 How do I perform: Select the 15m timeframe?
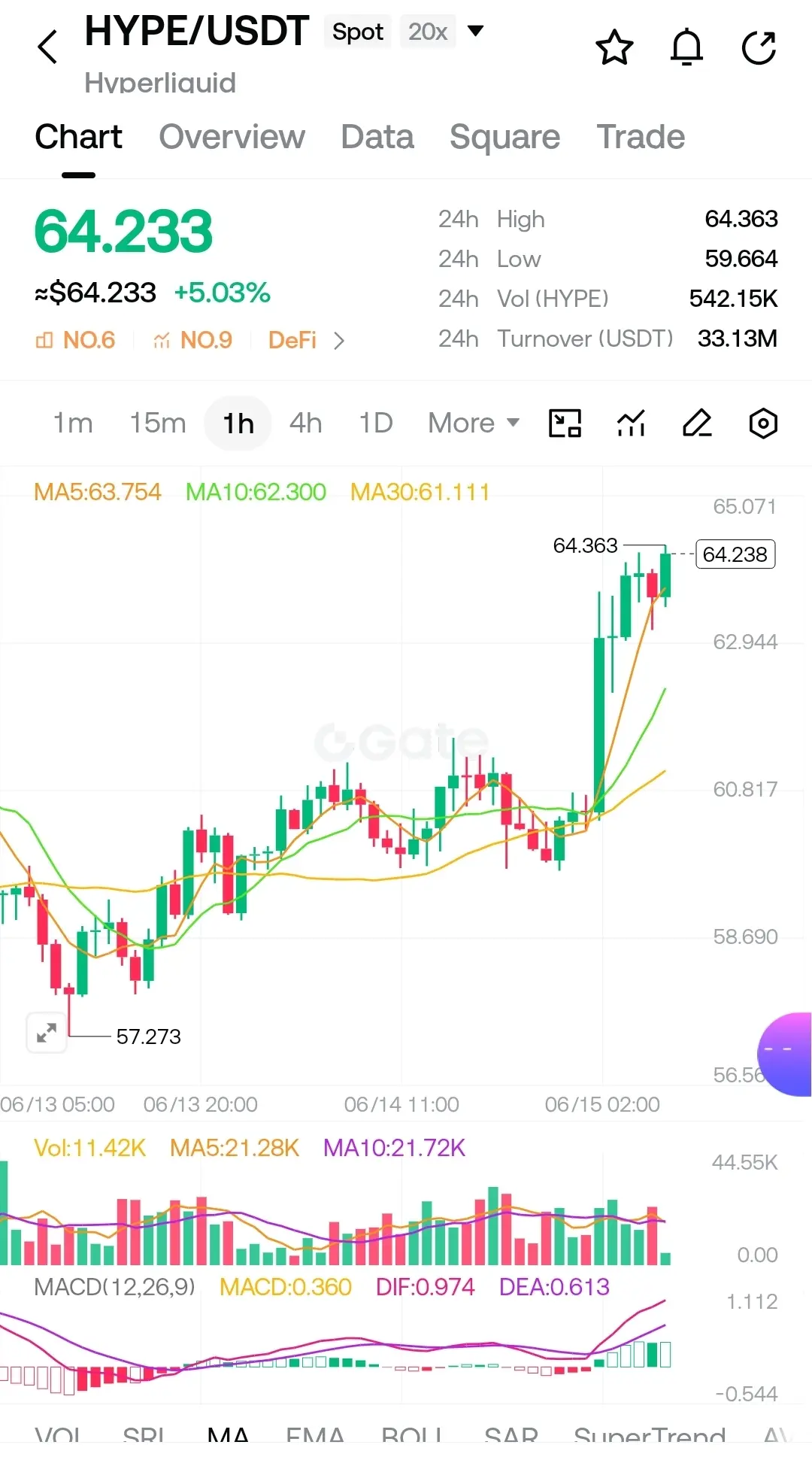click(158, 423)
